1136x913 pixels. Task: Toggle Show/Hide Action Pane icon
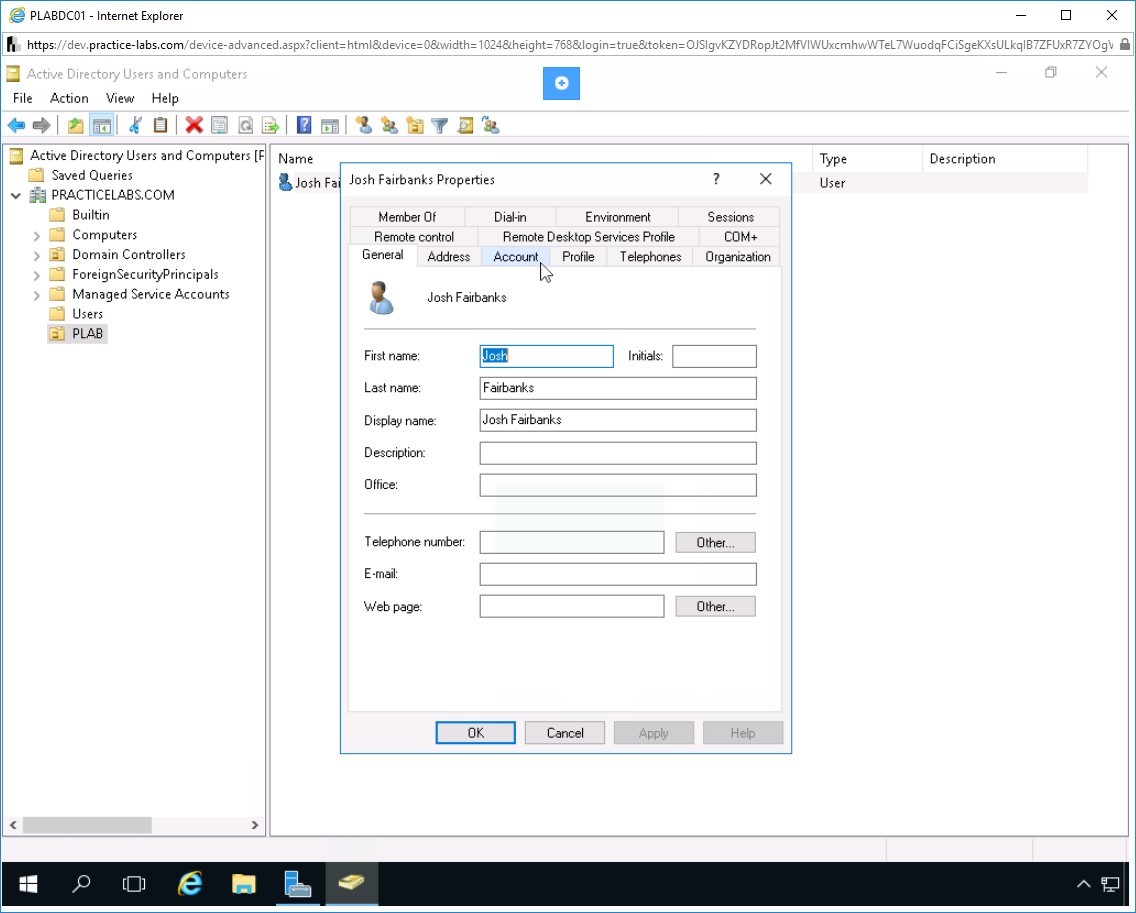point(330,125)
